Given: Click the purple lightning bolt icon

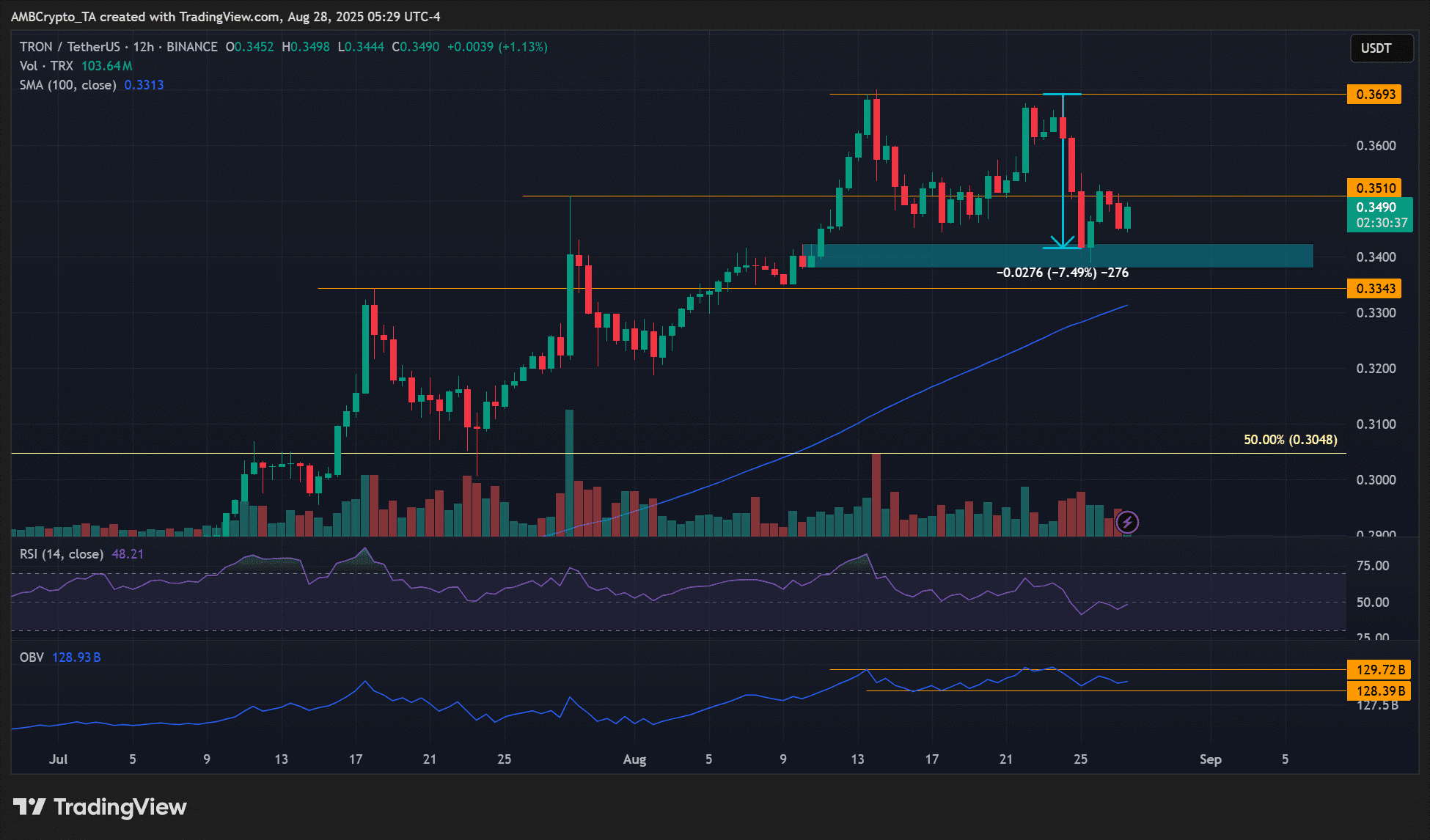Looking at the screenshot, I should pos(1127,522).
